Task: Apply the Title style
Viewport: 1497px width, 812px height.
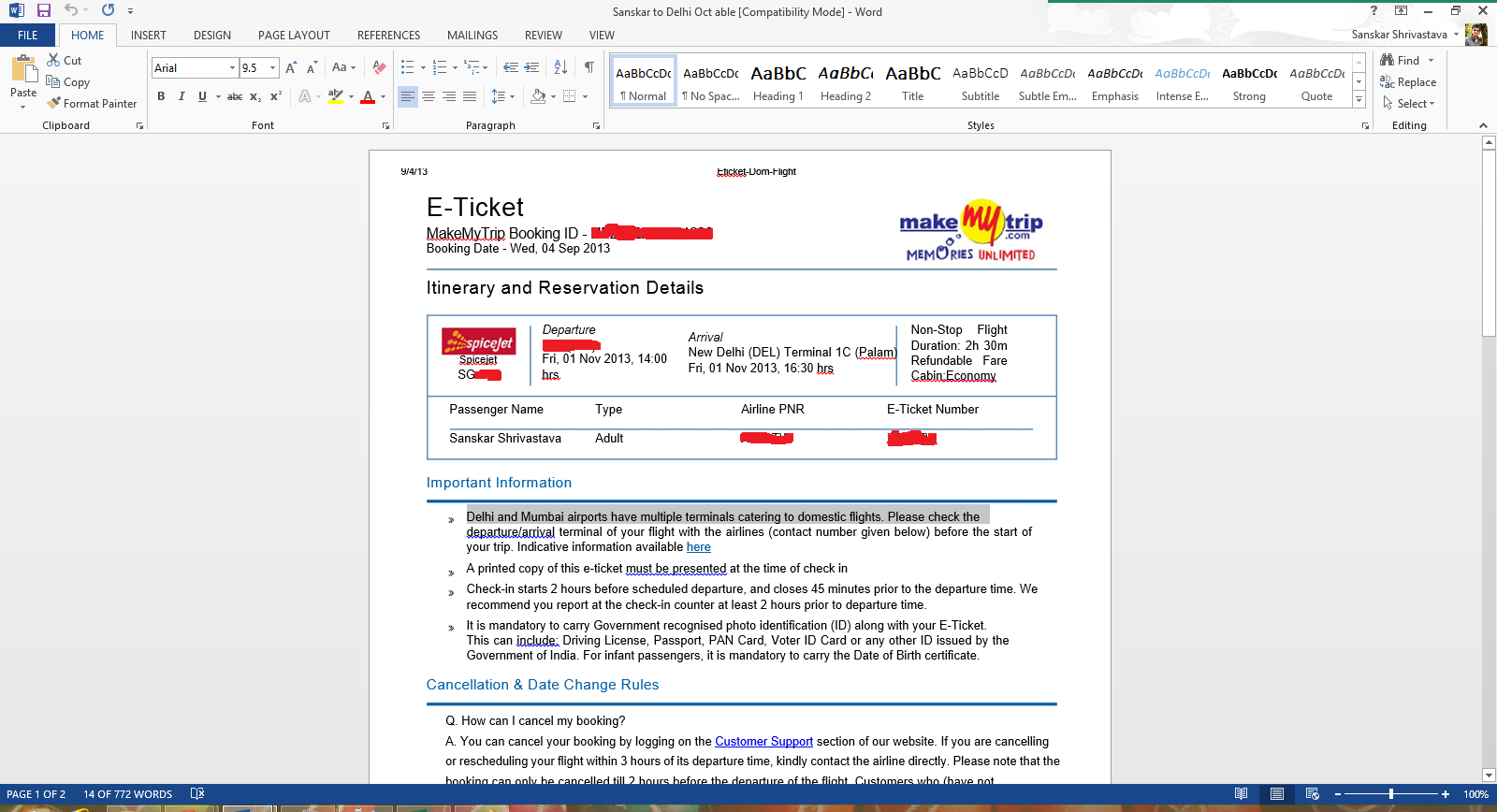Action: pos(913,82)
